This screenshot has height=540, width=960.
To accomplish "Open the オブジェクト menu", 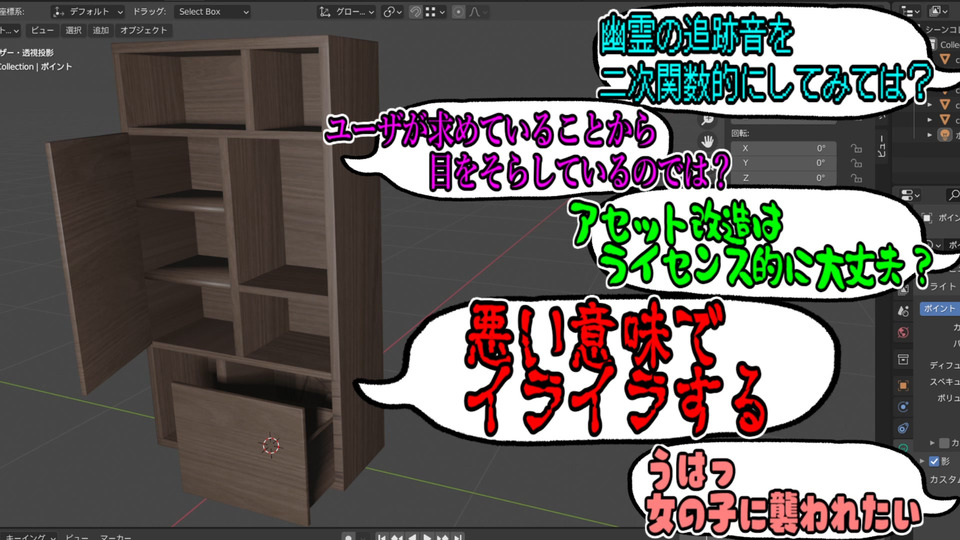I will [x=143, y=30].
